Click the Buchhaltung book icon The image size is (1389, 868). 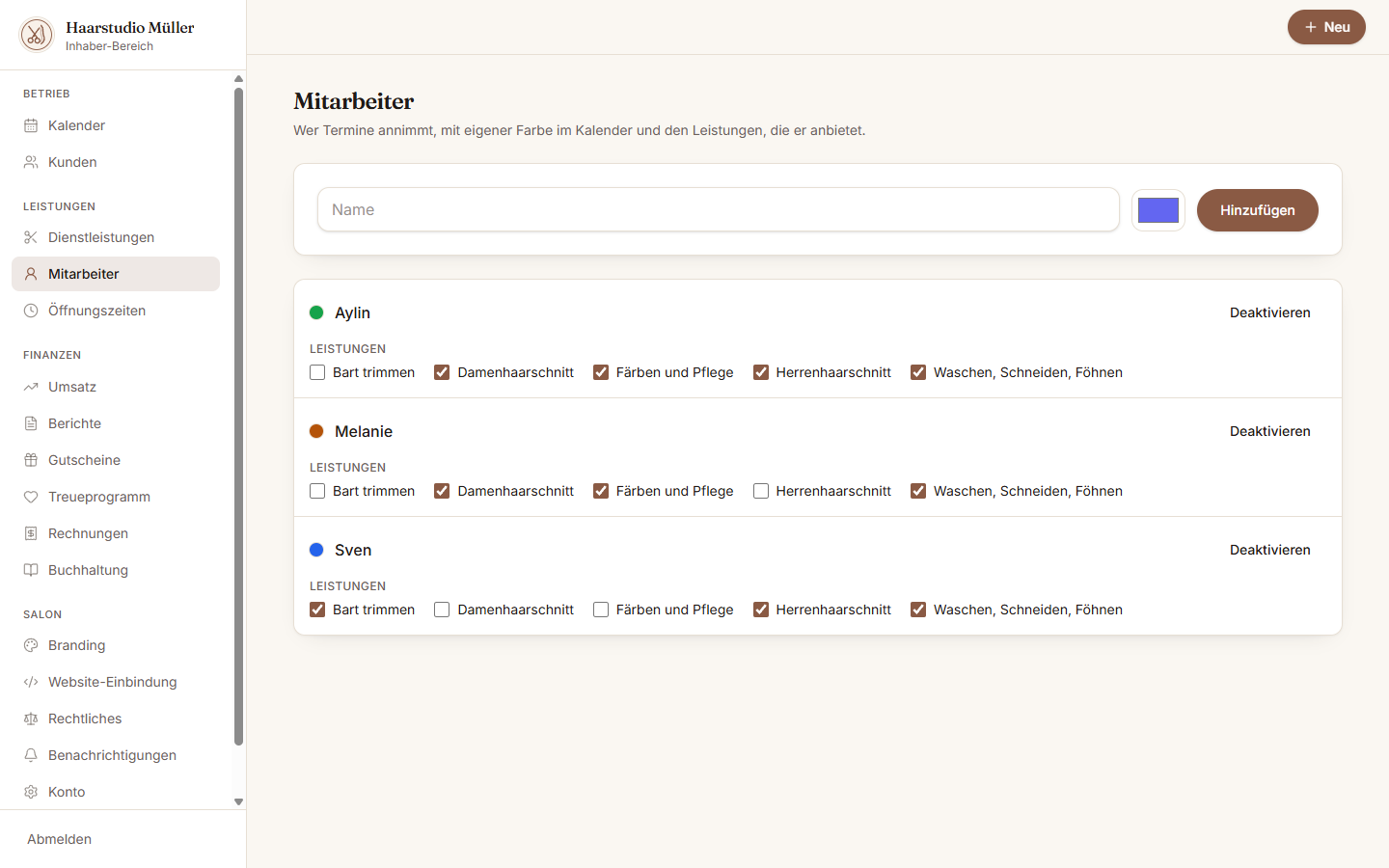click(x=31, y=570)
